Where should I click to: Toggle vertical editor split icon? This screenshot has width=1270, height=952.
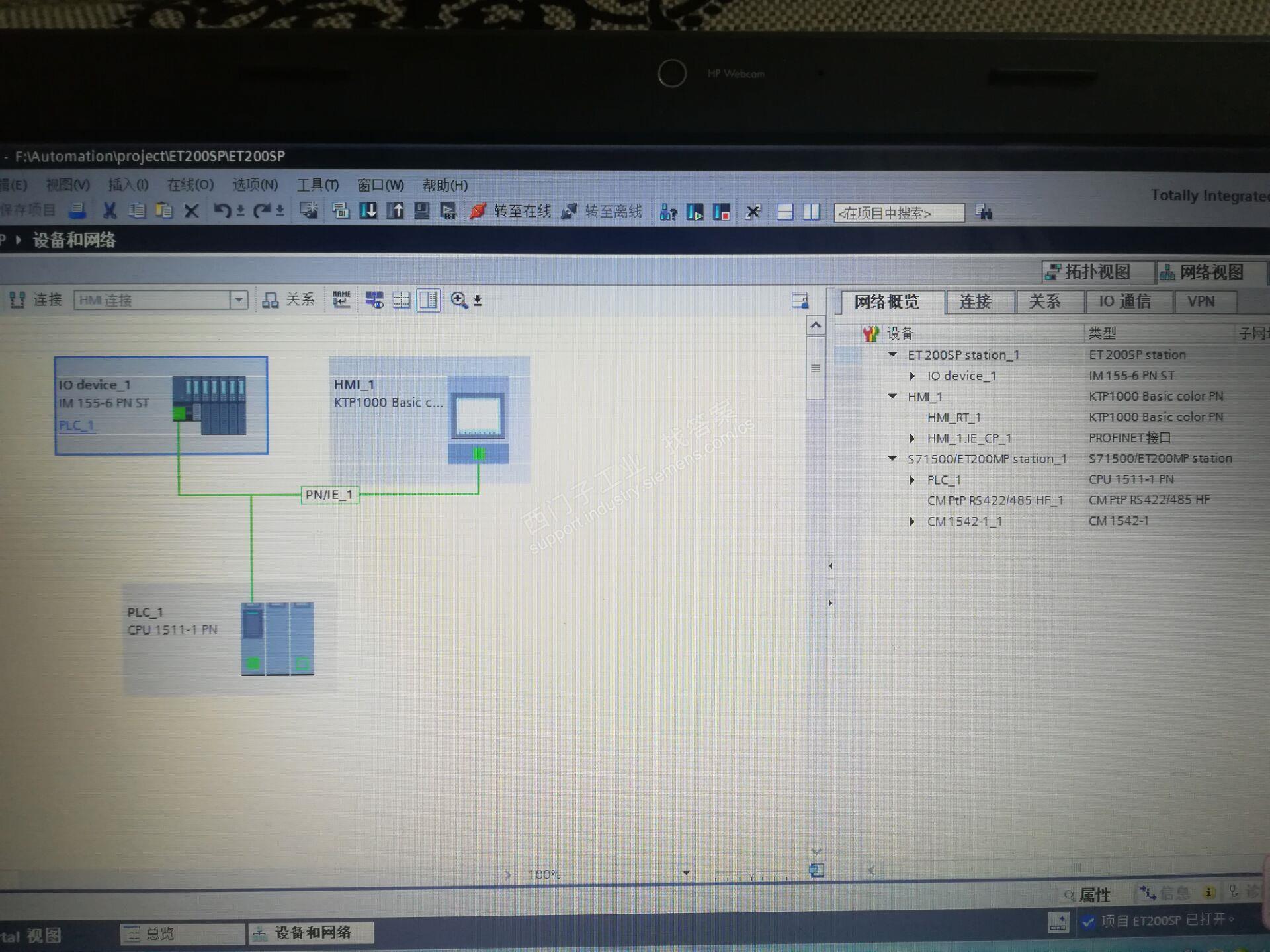(x=812, y=212)
